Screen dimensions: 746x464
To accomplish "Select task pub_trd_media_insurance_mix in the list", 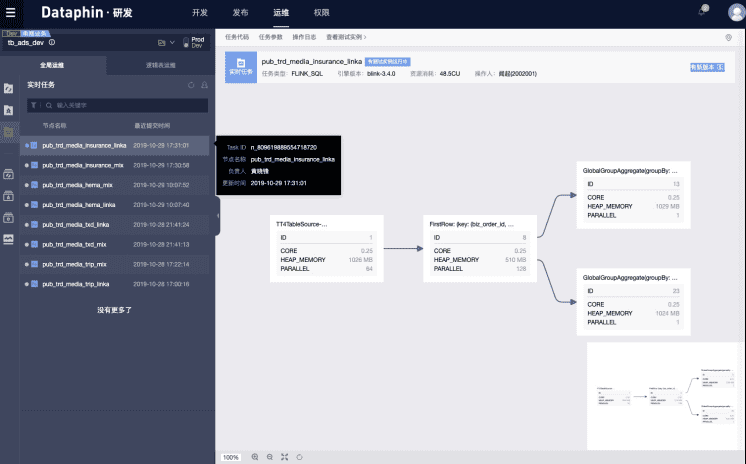I will (x=115, y=165).
